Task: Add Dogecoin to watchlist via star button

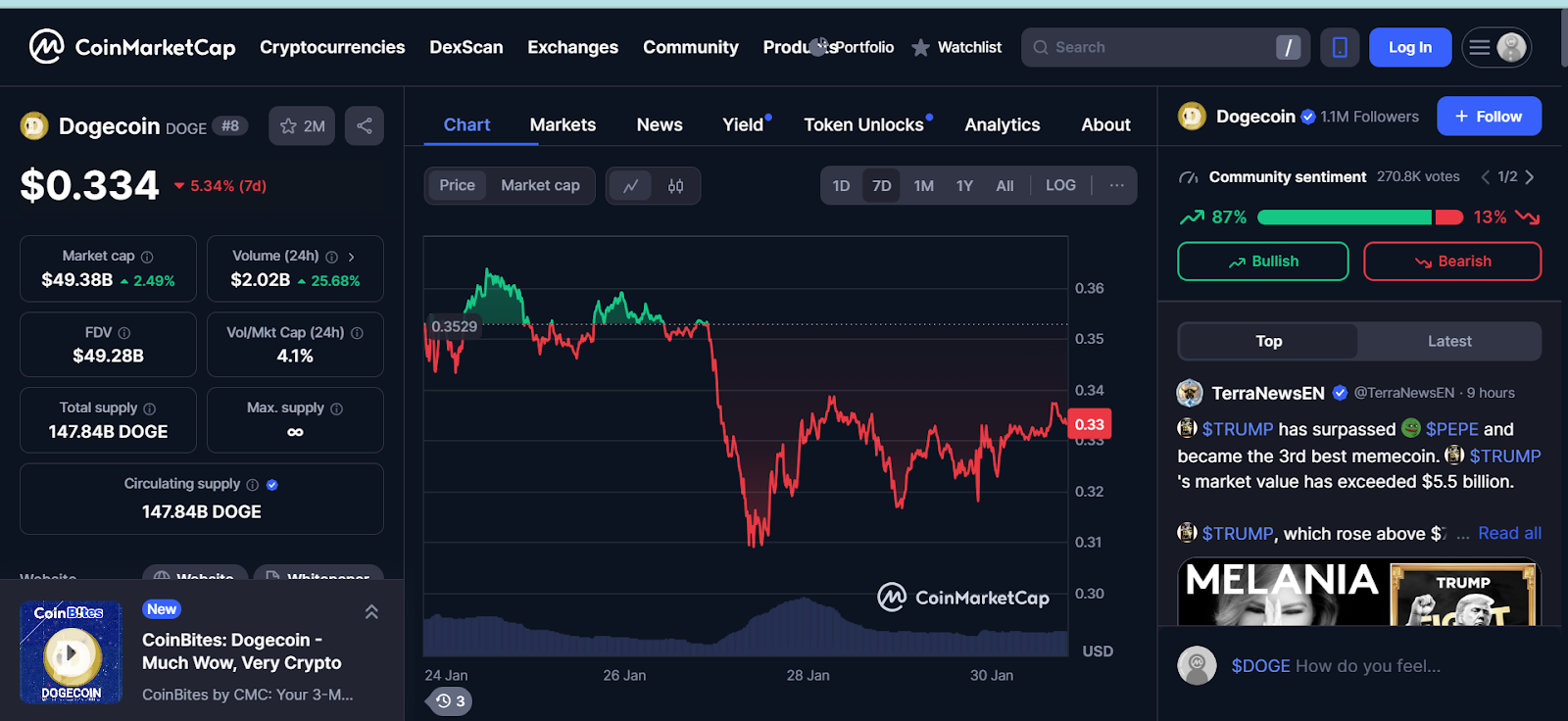Action: click(302, 125)
